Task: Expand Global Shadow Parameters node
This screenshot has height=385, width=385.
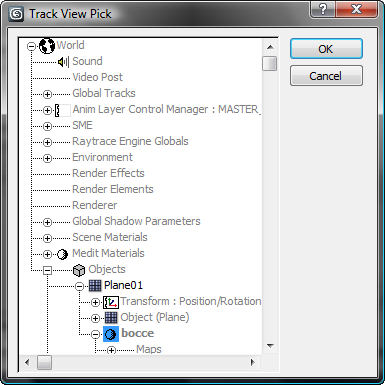Action: [47, 222]
